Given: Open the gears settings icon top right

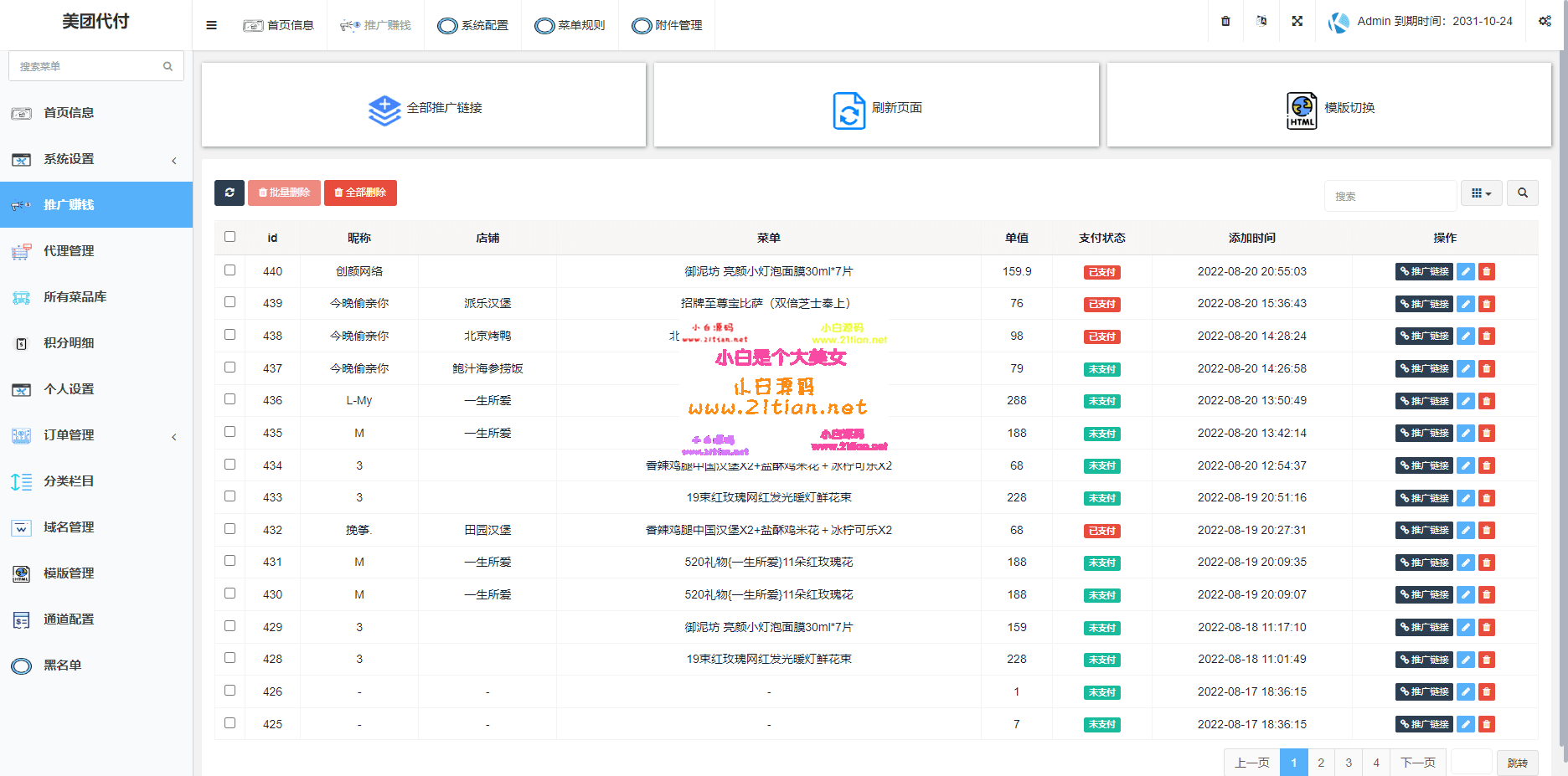Looking at the screenshot, I should [1545, 21].
